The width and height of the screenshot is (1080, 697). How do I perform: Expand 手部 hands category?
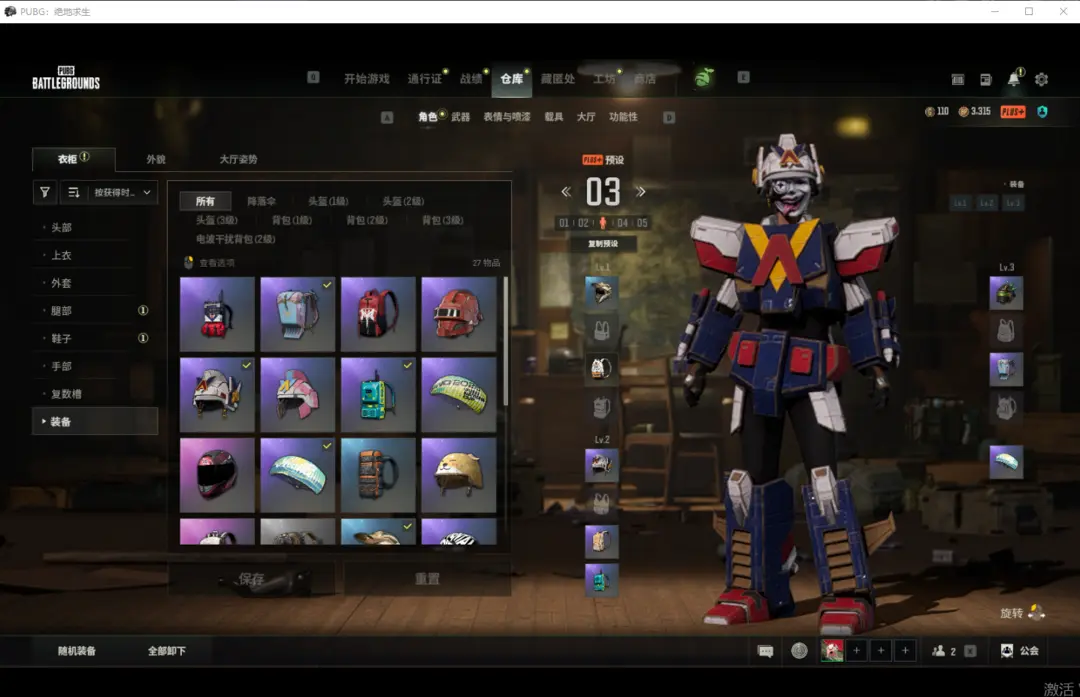click(x=95, y=366)
